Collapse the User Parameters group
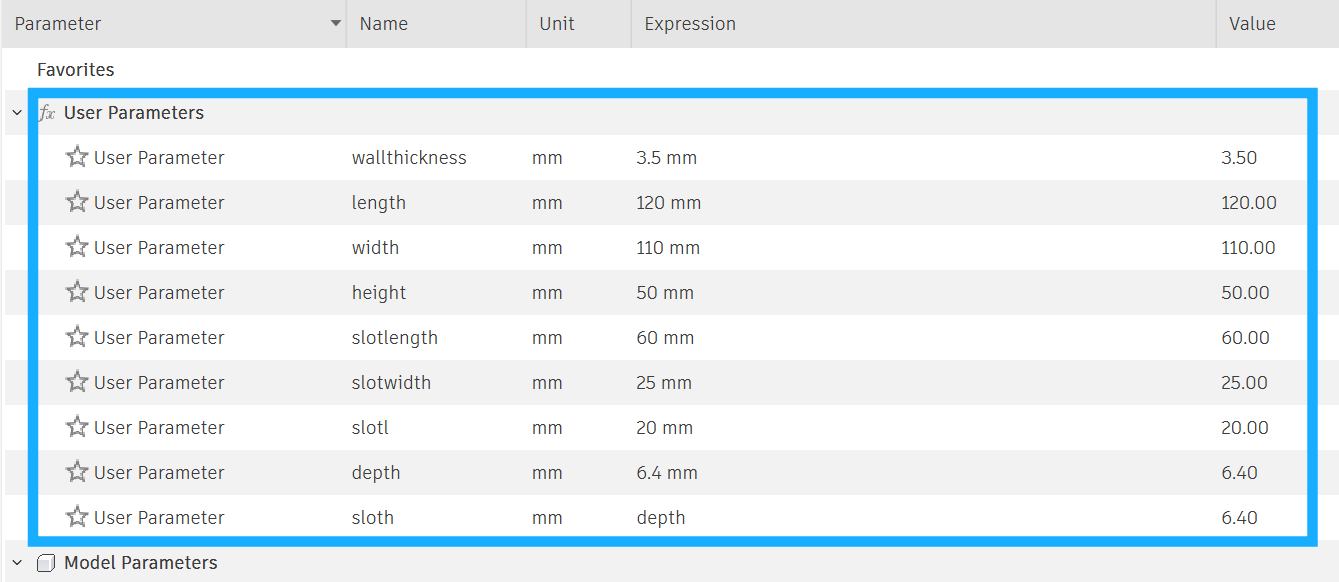 click(x=17, y=113)
